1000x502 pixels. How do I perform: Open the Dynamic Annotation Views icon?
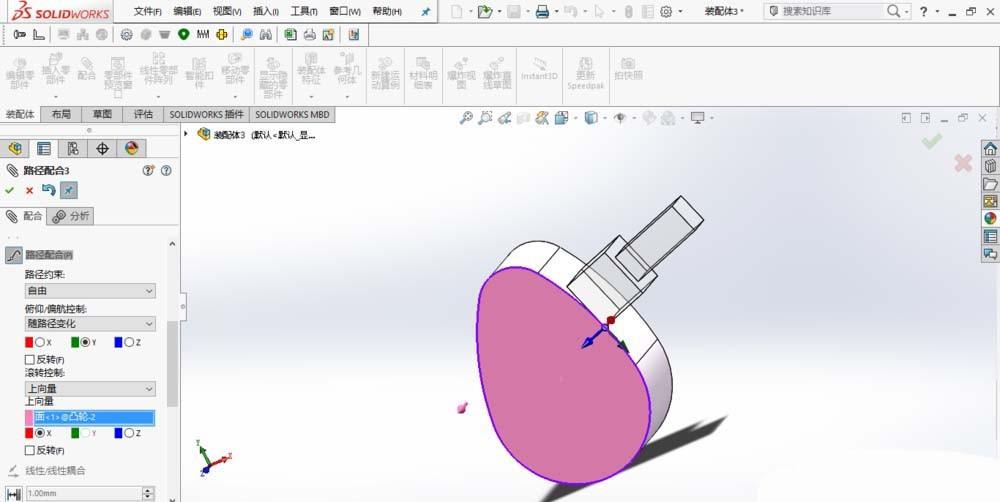click(x=543, y=117)
